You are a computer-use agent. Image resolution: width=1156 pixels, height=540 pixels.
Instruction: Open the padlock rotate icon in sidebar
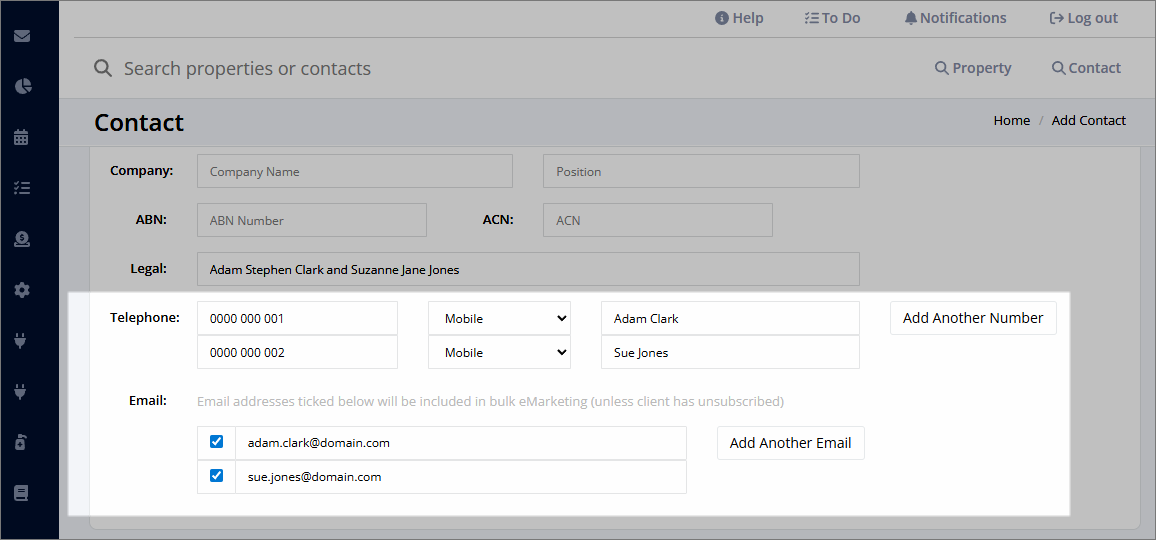click(22, 443)
